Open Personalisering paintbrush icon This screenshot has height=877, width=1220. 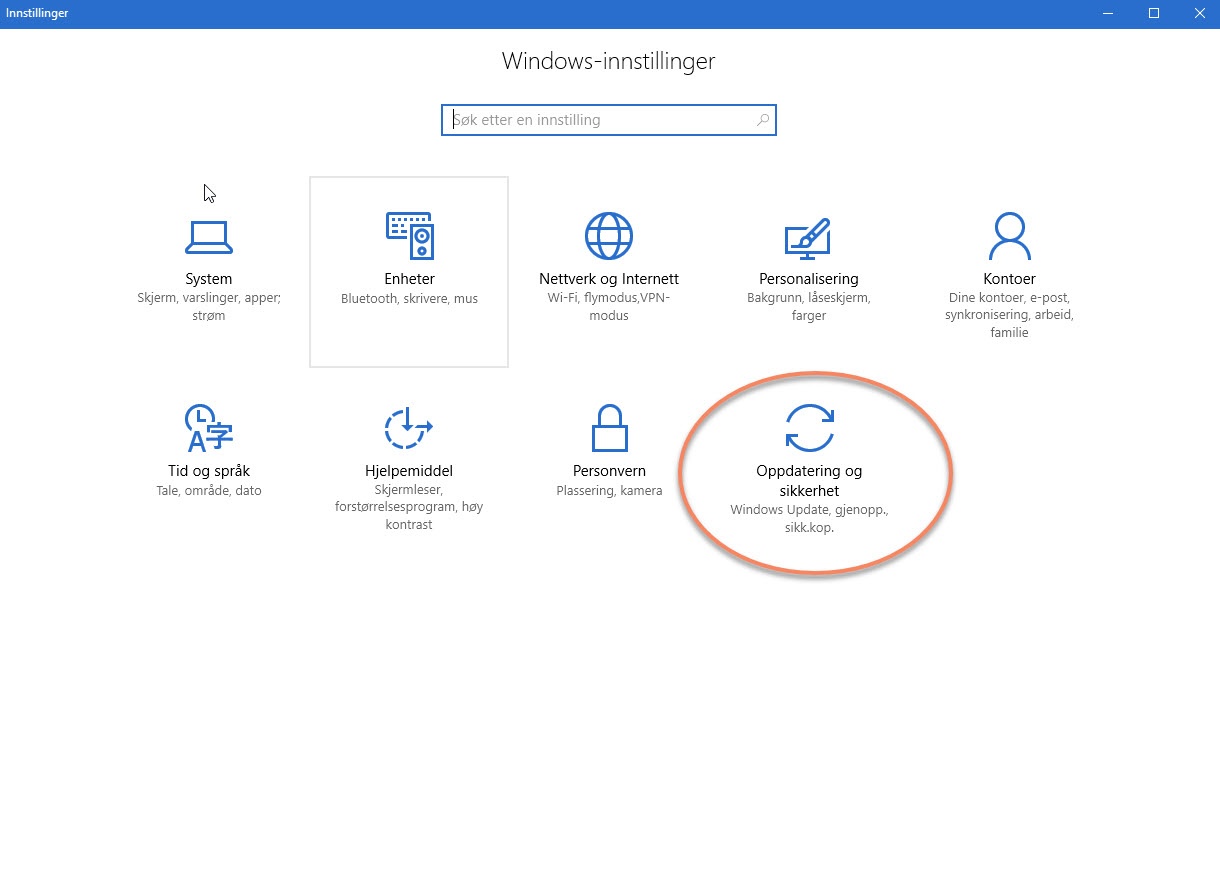(x=808, y=237)
